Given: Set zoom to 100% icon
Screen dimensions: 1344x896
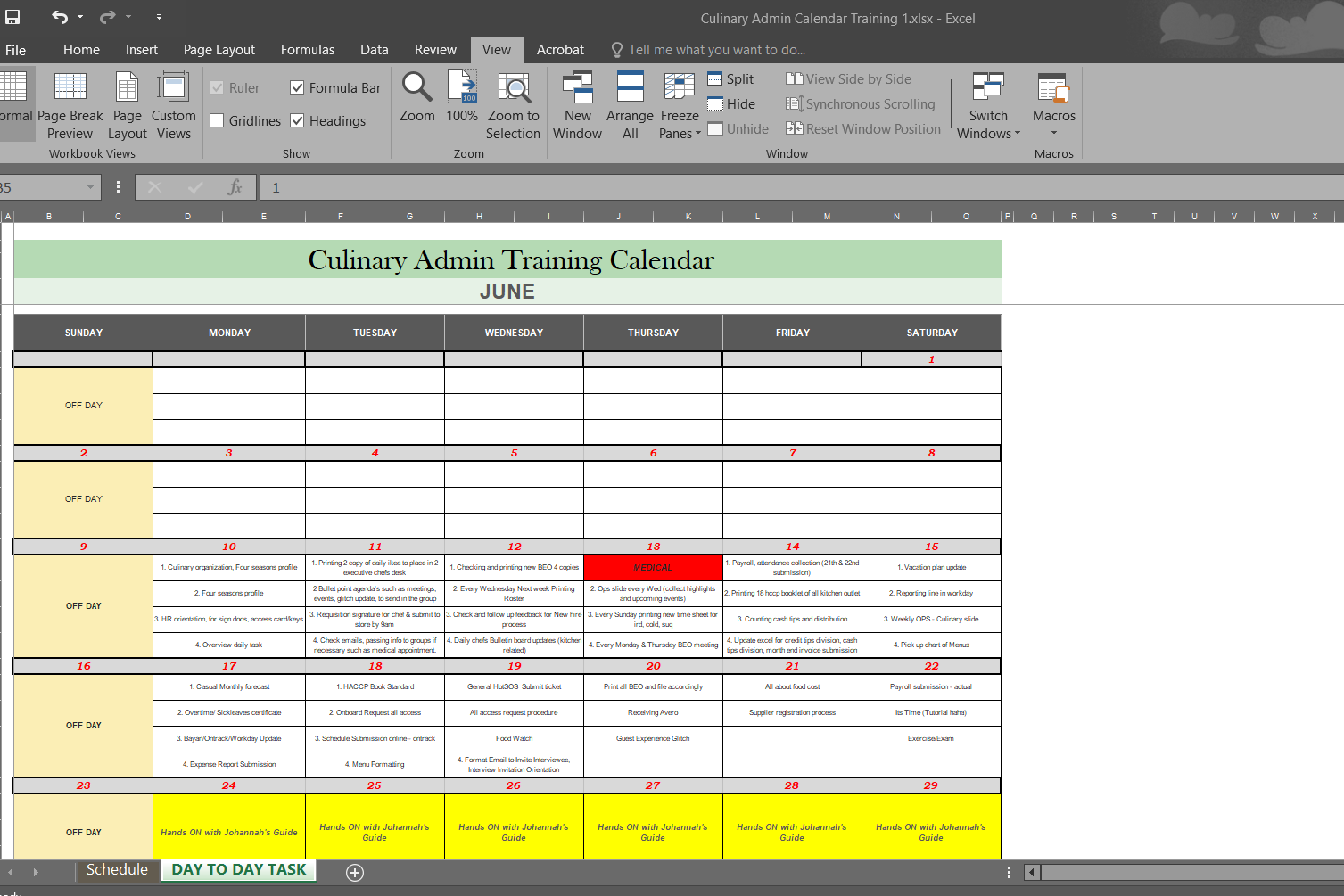Looking at the screenshot, I should pyautogui.click(x=462, y=88).
